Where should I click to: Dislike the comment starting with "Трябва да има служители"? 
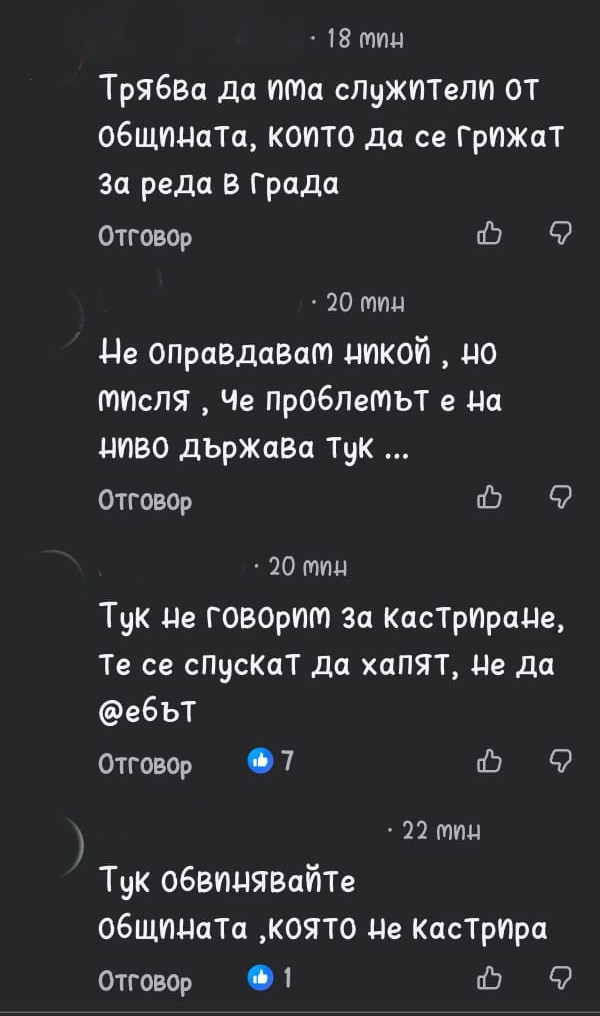point(562,236)
